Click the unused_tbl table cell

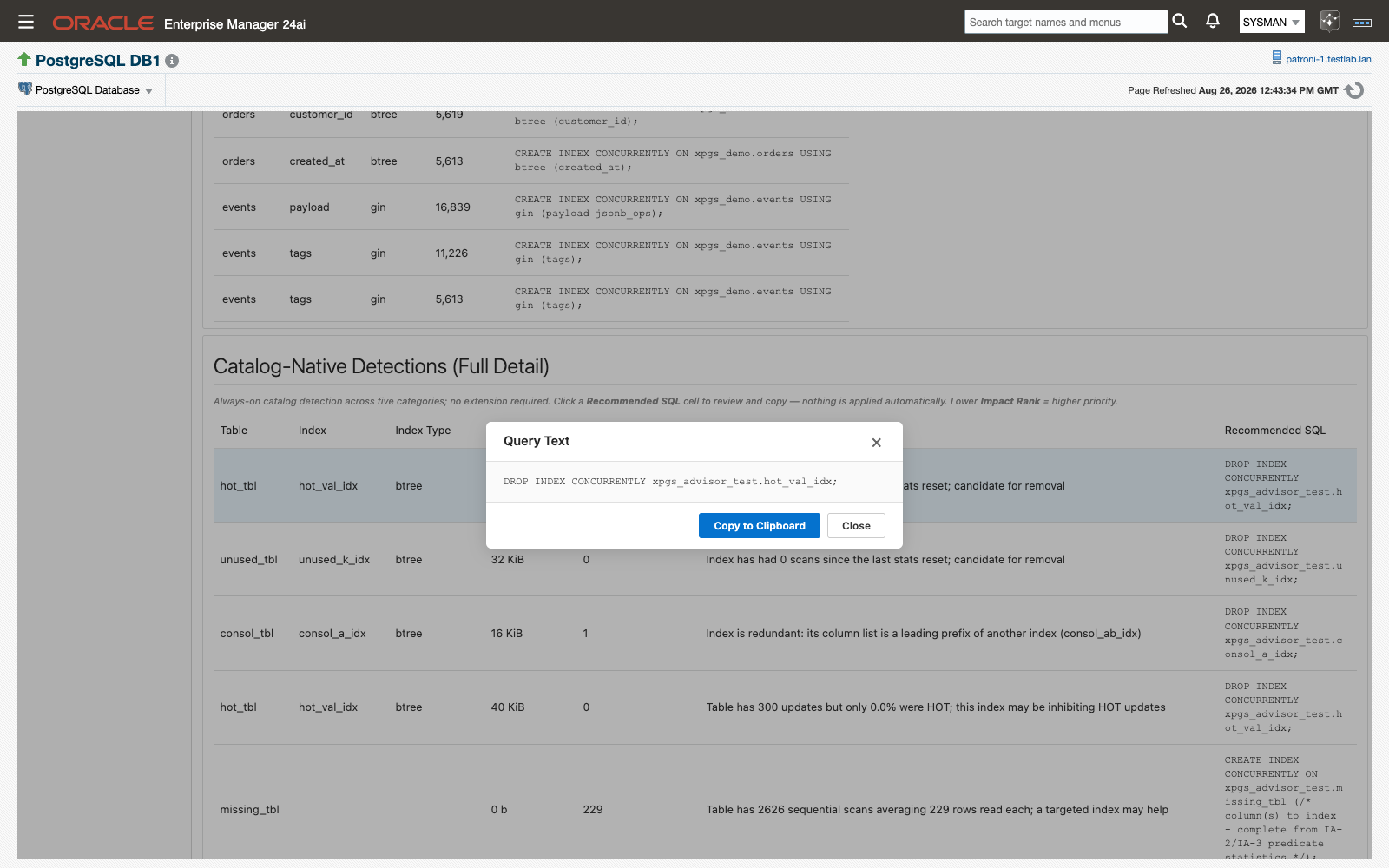click(248, 560)
